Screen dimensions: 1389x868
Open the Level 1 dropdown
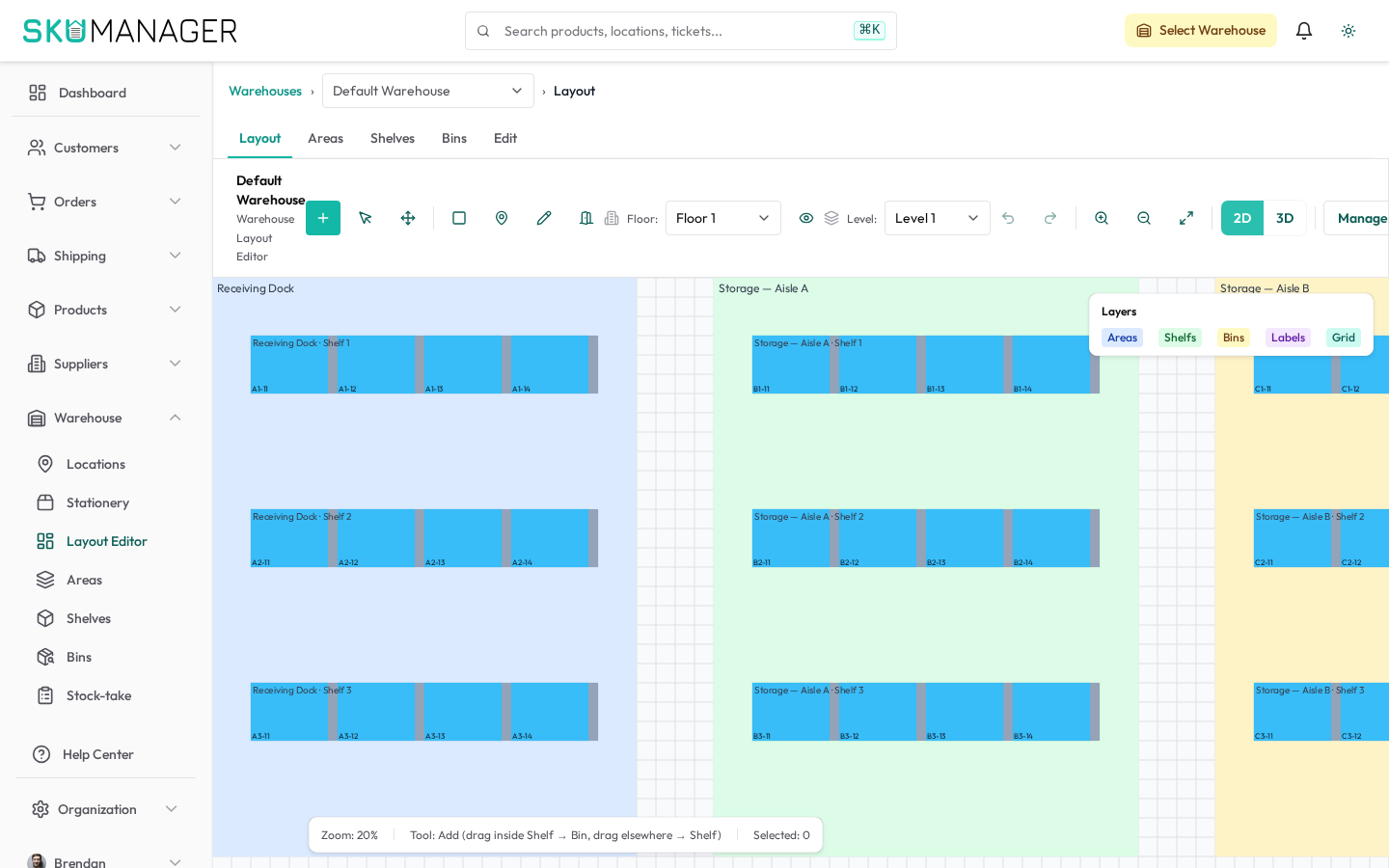(938, 218)
